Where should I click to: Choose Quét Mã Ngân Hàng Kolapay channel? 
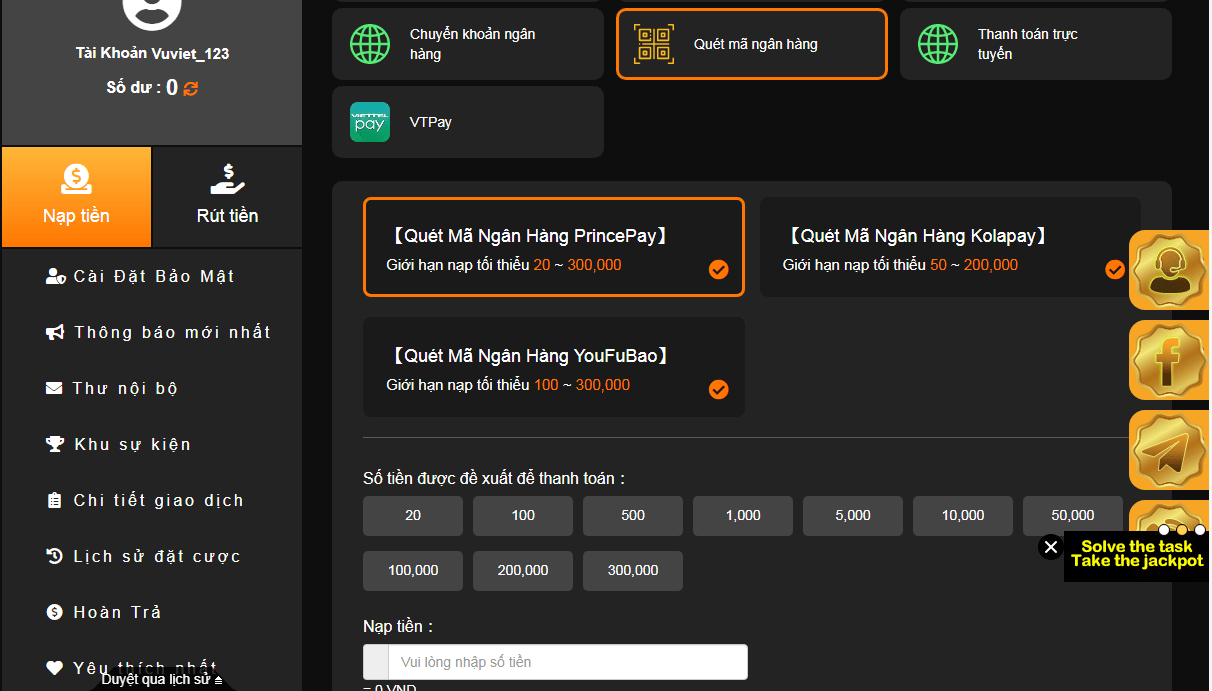950,247
